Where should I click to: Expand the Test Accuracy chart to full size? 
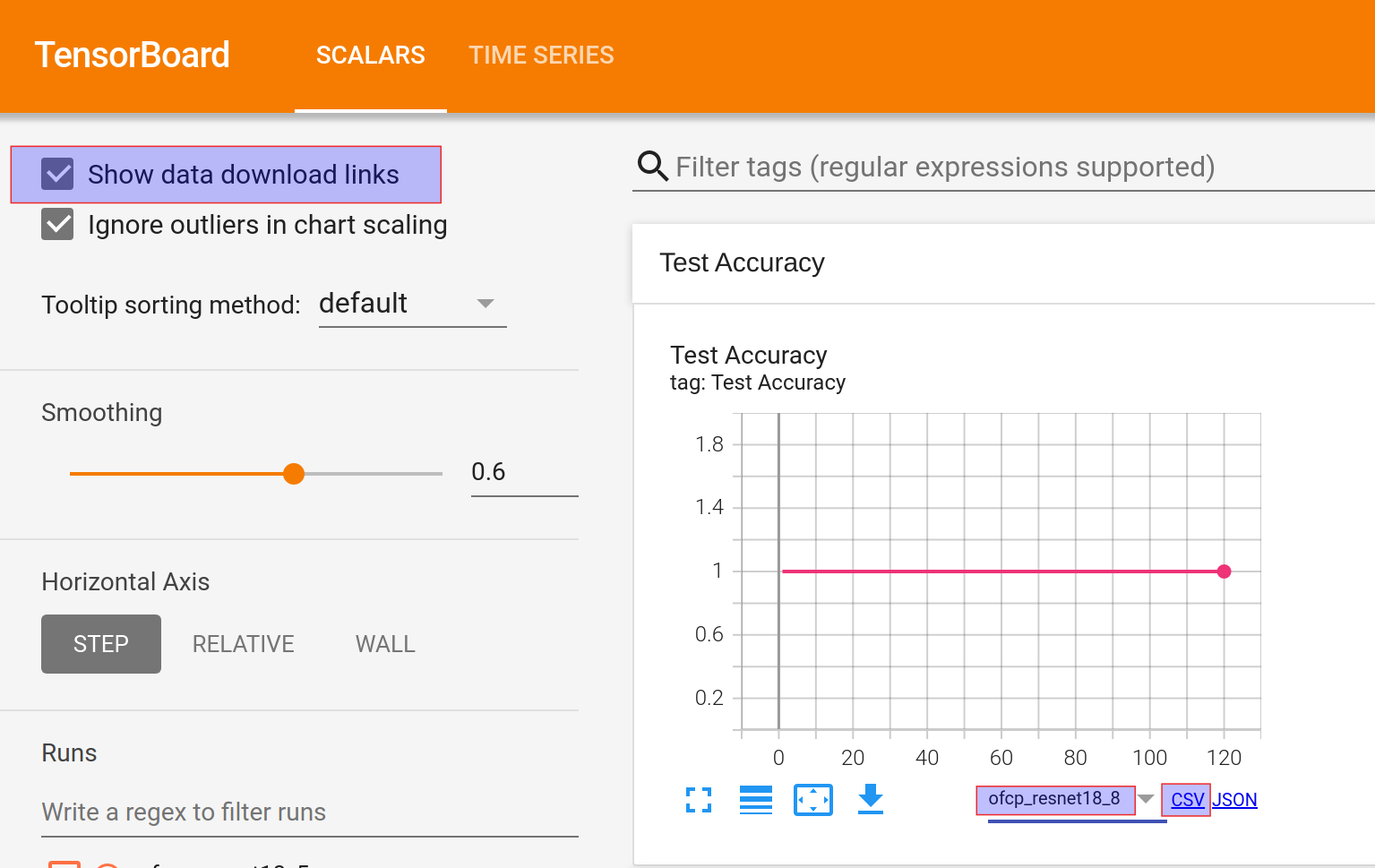pos(699,800)
